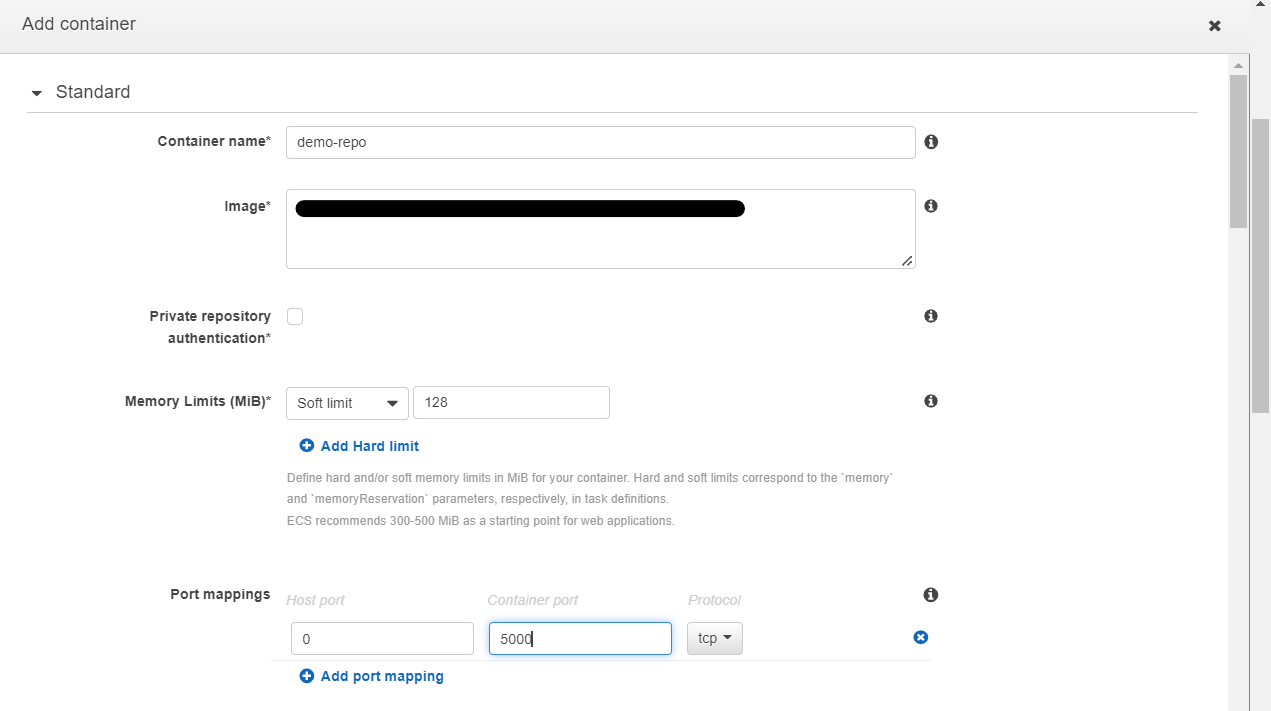Open the tcp protocol dropdown
This screenshot has height=711, width=1271.
tap(715, 638)
